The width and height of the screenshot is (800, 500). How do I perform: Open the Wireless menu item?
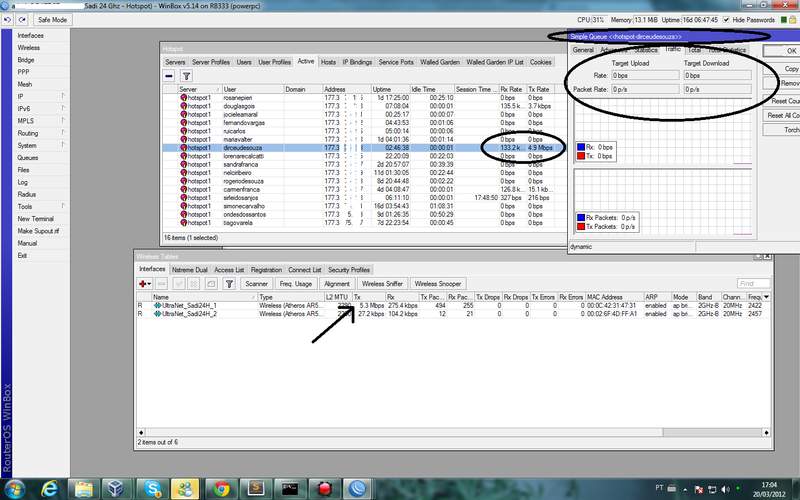pyautogui.click(x=29, y=47)
